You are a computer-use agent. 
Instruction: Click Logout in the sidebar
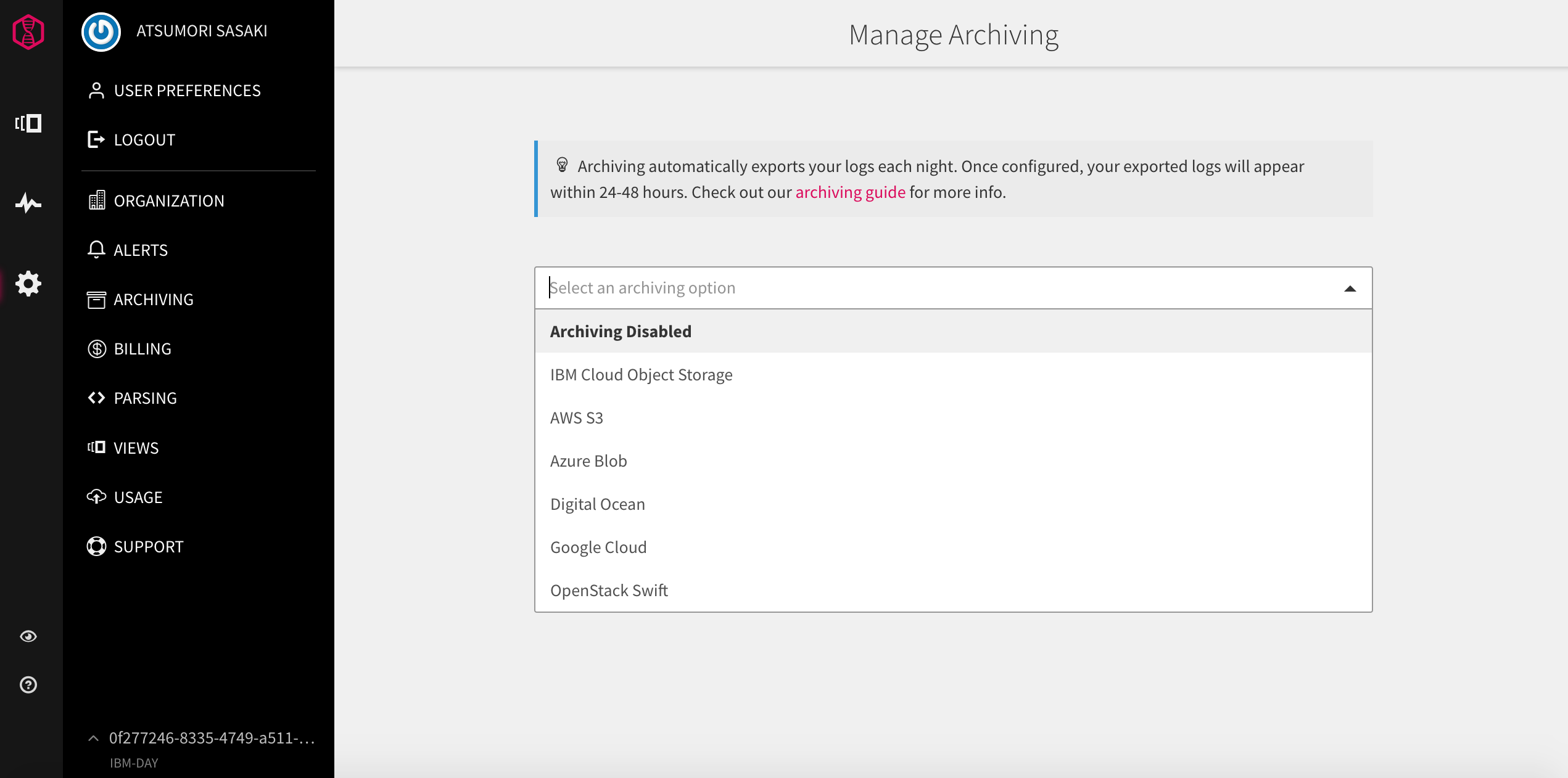click(144, 139)
